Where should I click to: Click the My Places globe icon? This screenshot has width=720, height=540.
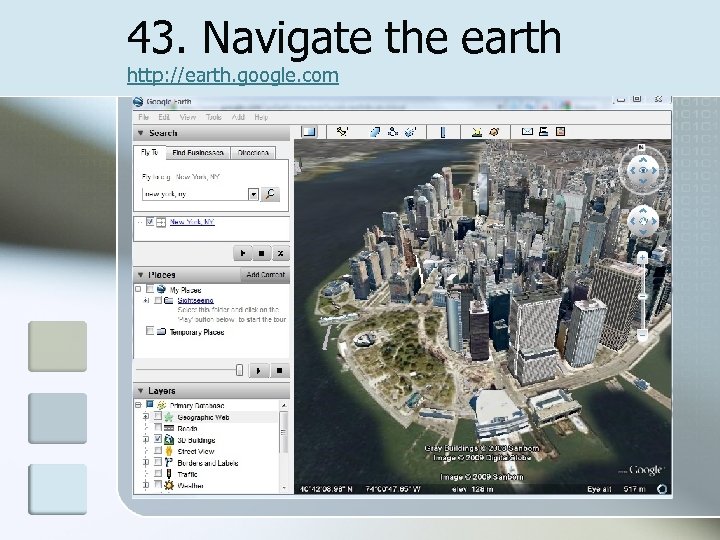161,289
